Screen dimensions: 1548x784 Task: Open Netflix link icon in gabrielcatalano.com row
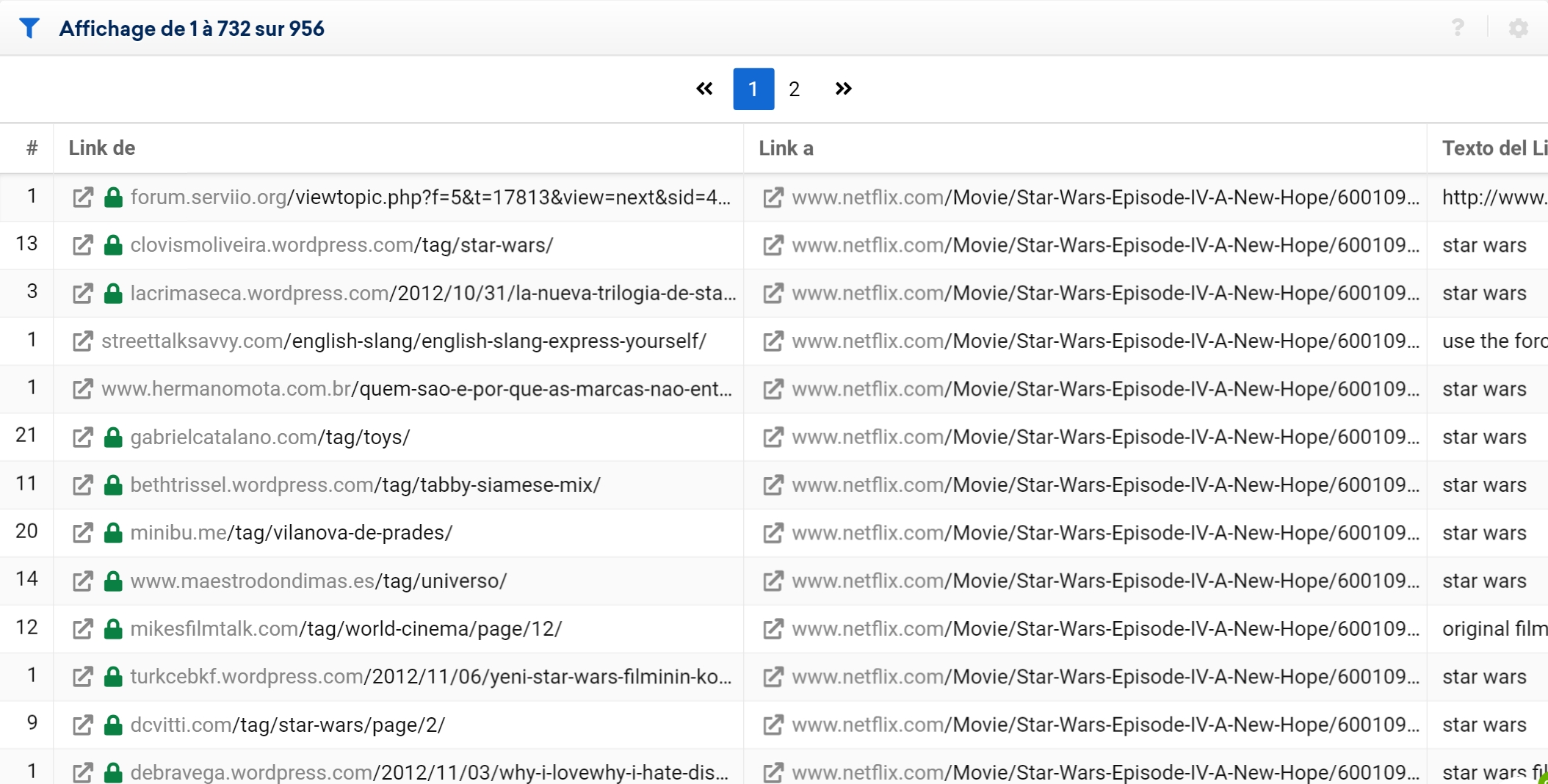[x=773, y=438]
